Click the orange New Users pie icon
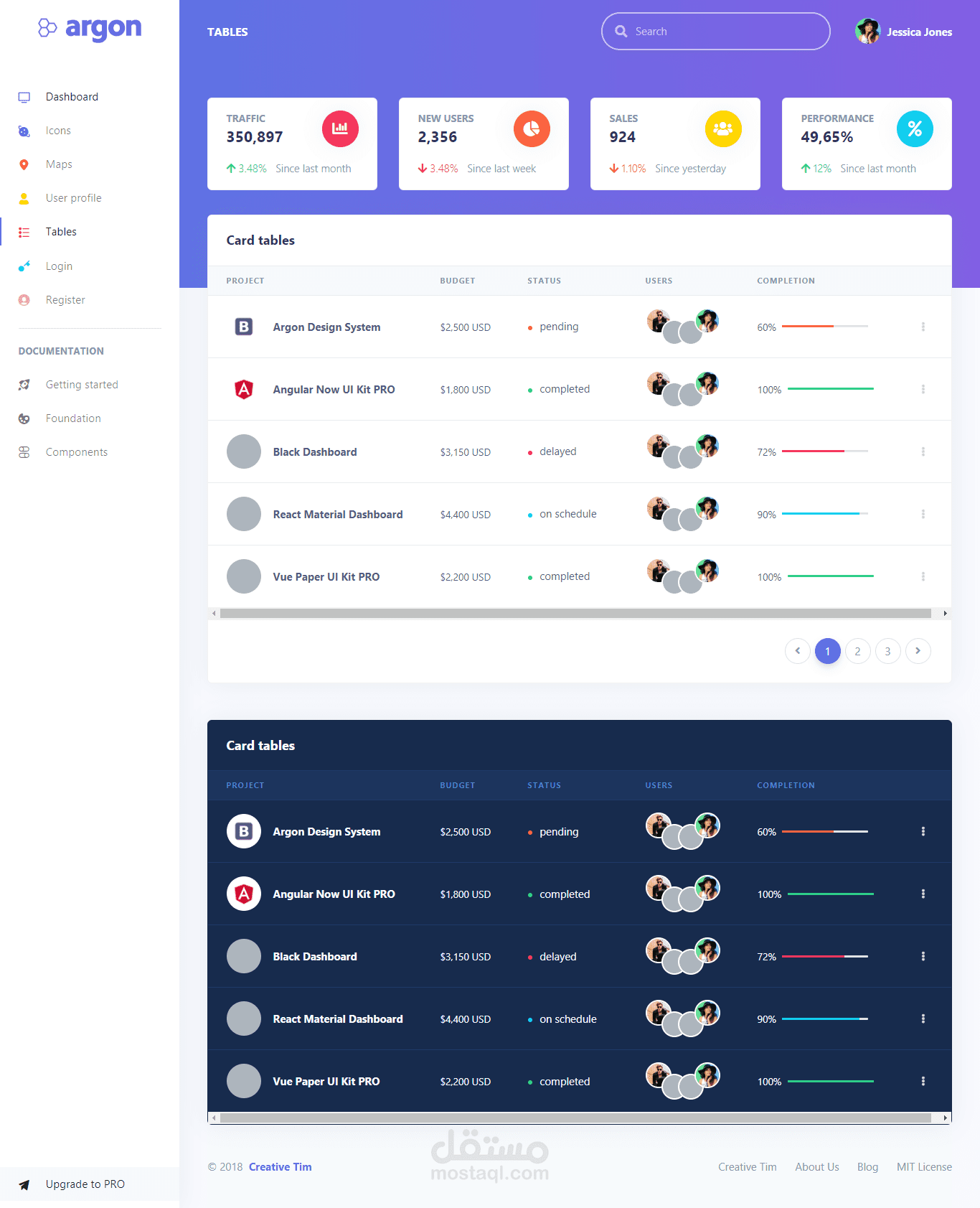This screenshot has height=1208, width=980. click(532, 129)
